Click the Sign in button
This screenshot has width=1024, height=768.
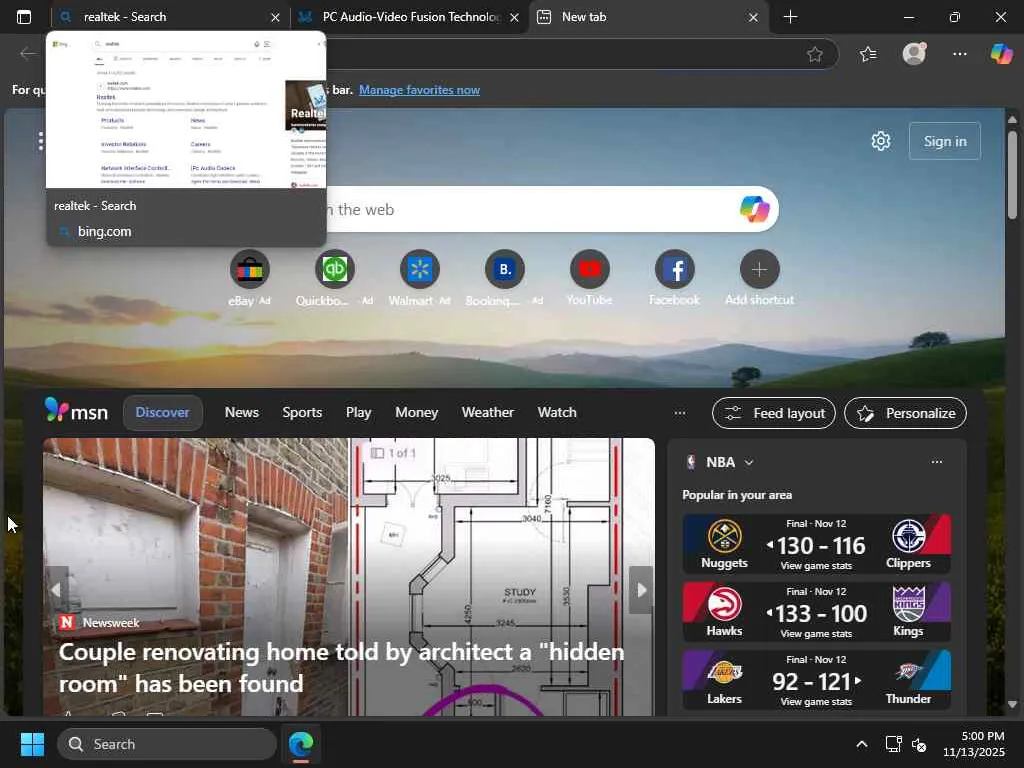tap(944, 141)
